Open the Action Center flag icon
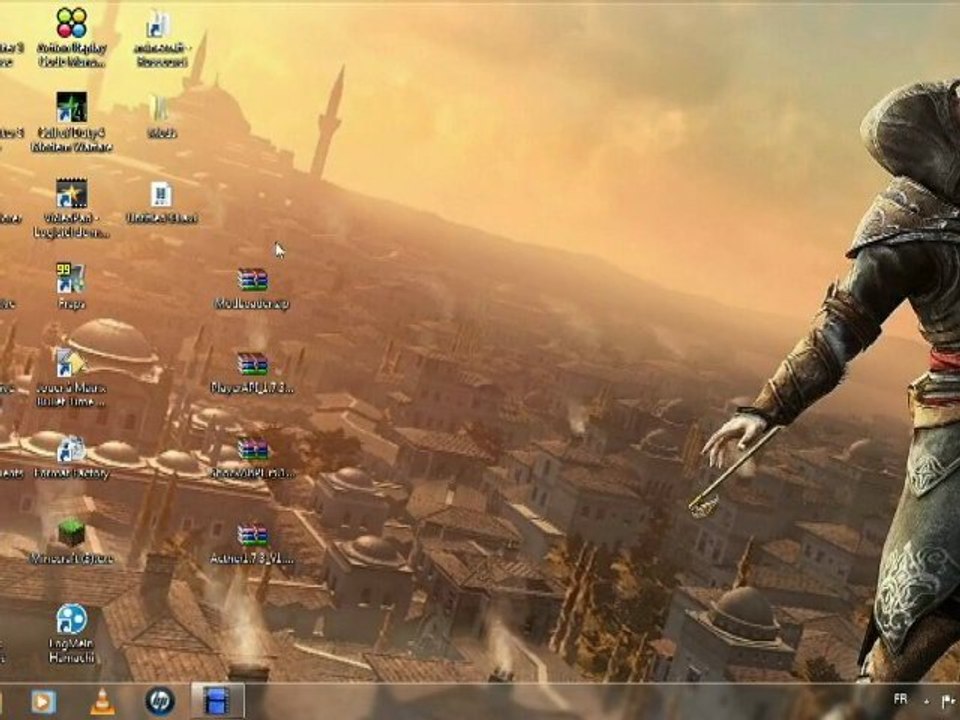960x720 pixels. point(948,700)
